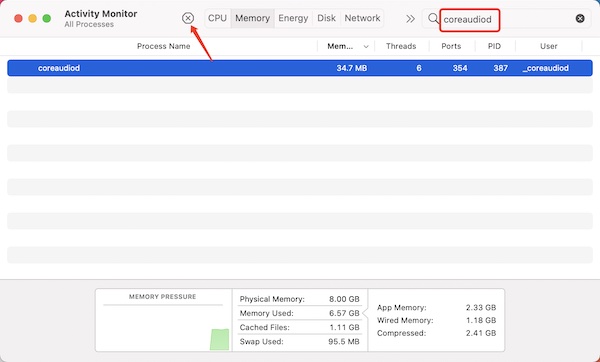Click the Activity Monitor window title
This screenshot has height=362, width=600.
pyautogui.click(x=101, y=13)
